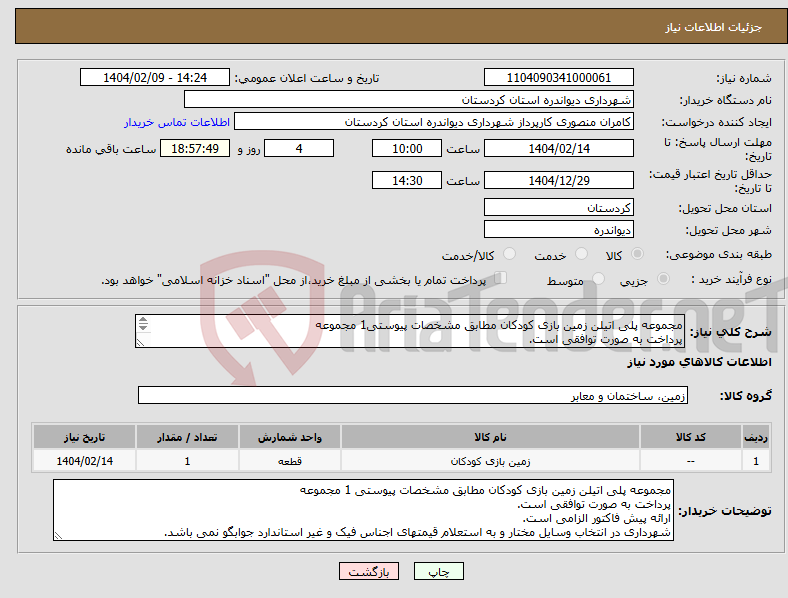Select the کالا/خدمت radio button
Image resolution: width=788 pixels, height=598 pixels.
tap(510, 254)
